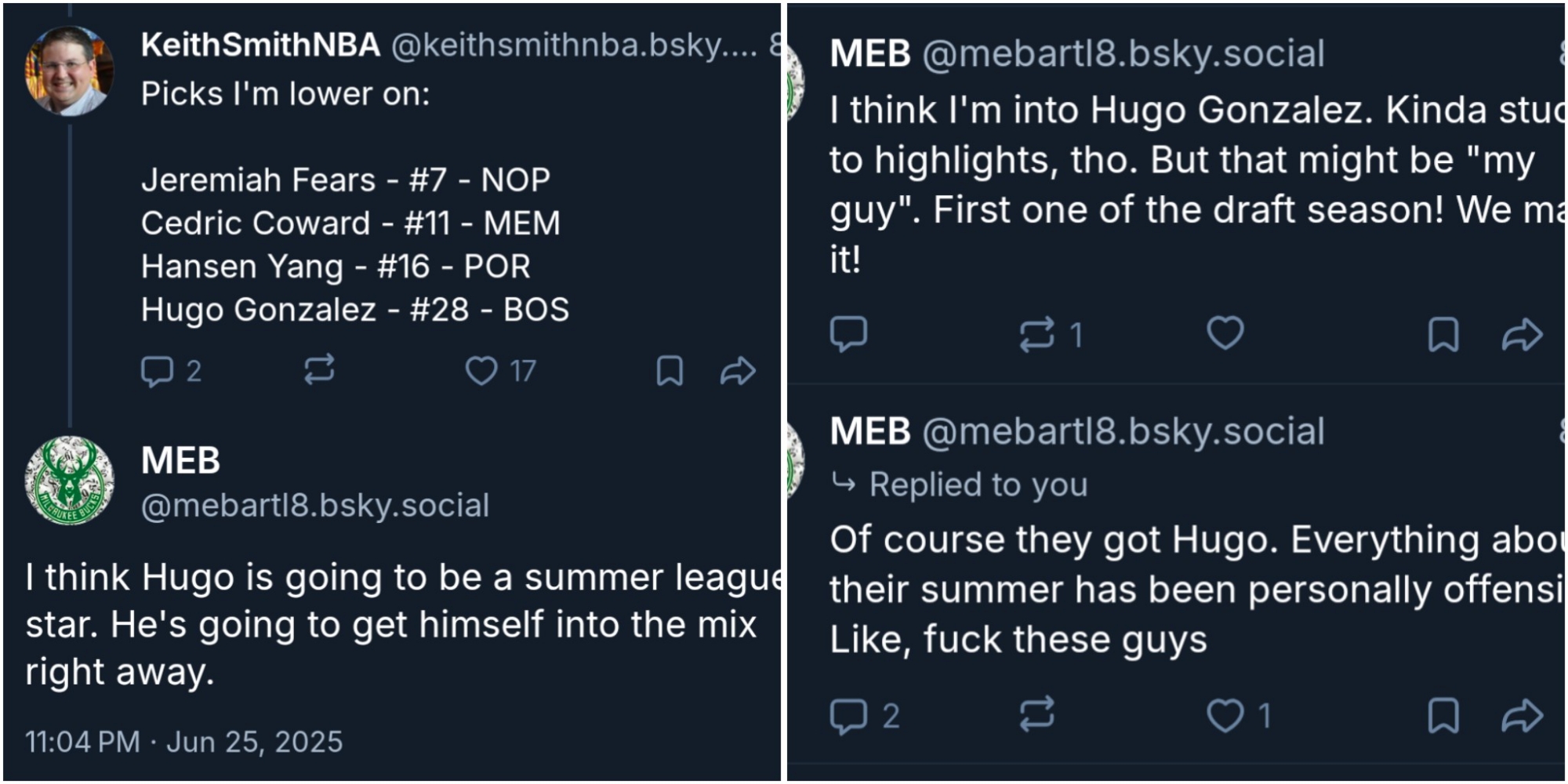Share the "into Hugo Gonzalez" post
1568x784 pixels.
1522,335
